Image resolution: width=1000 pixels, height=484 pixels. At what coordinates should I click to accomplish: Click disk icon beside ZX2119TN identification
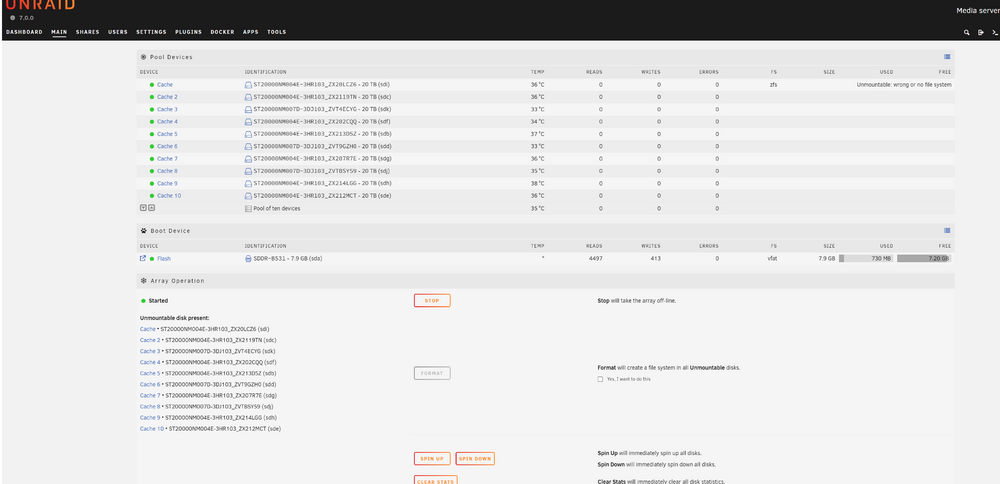[249, 97]
